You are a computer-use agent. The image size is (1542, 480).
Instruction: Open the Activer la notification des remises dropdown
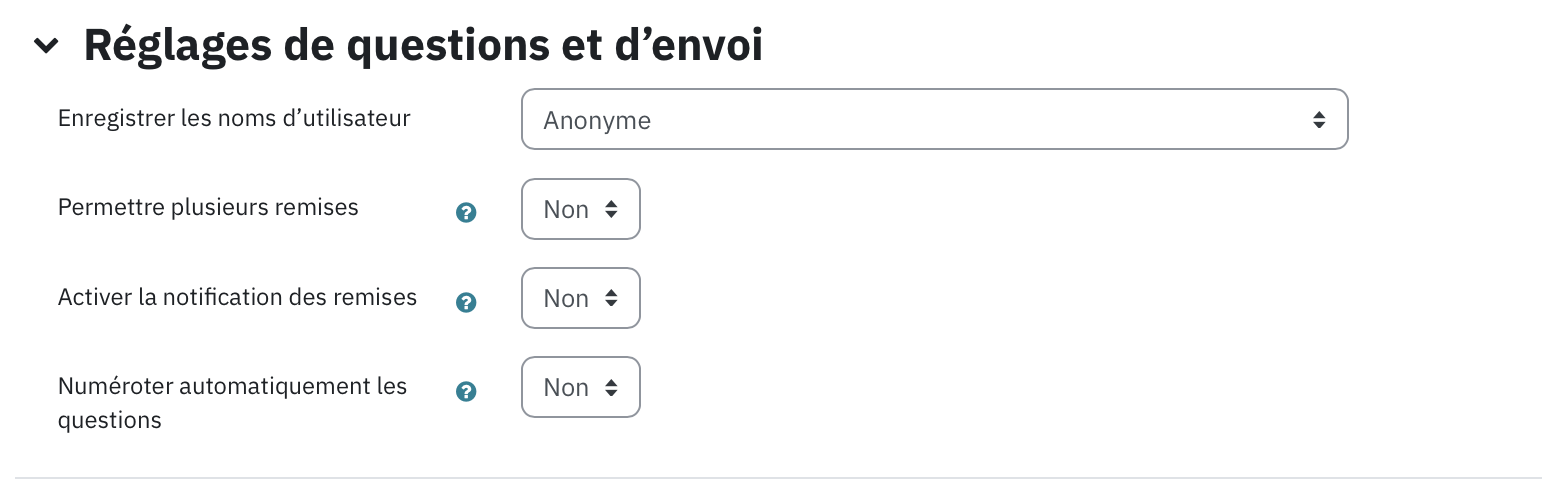pos(581,298)
